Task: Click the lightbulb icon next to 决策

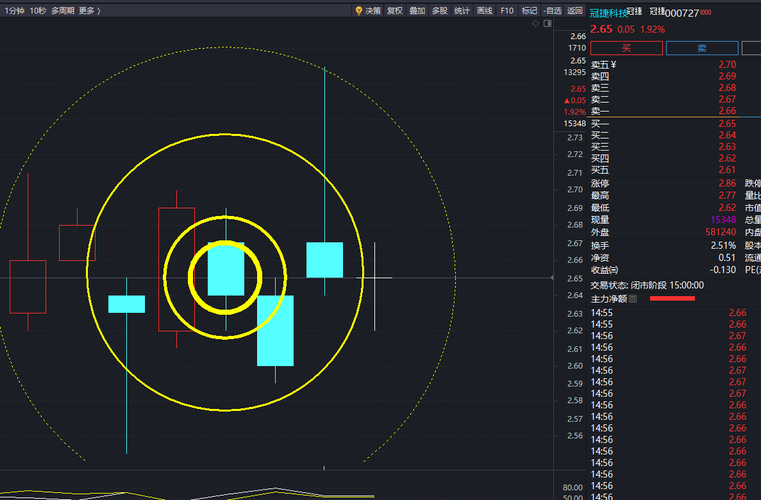Action: tap(359, 11)
